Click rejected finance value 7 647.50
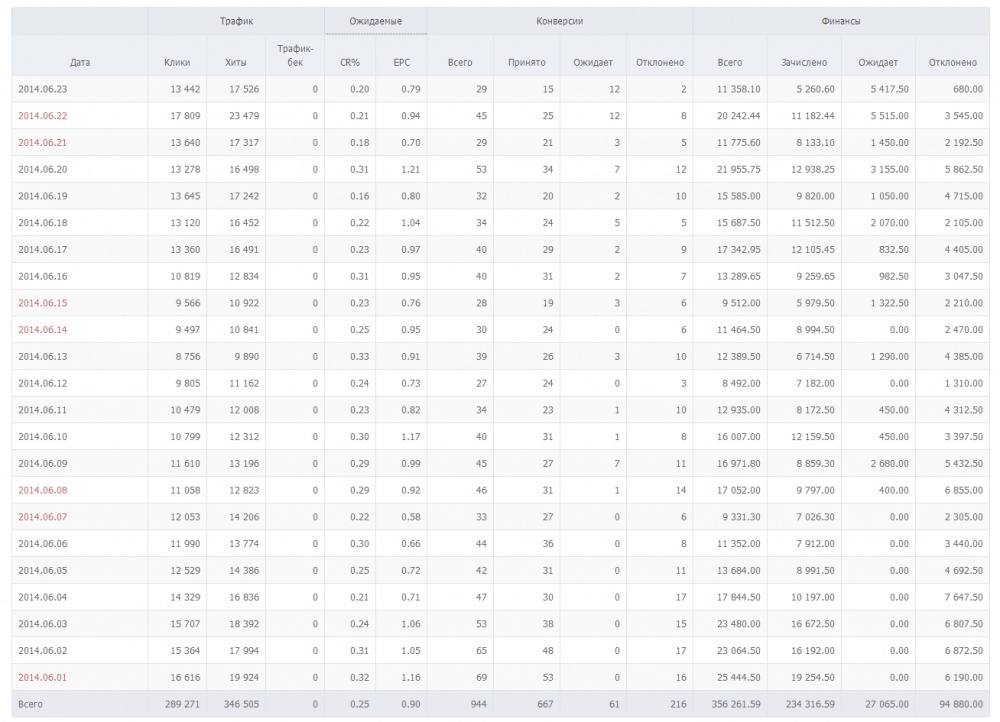The image size is (1000, 722). click(964, 598)
